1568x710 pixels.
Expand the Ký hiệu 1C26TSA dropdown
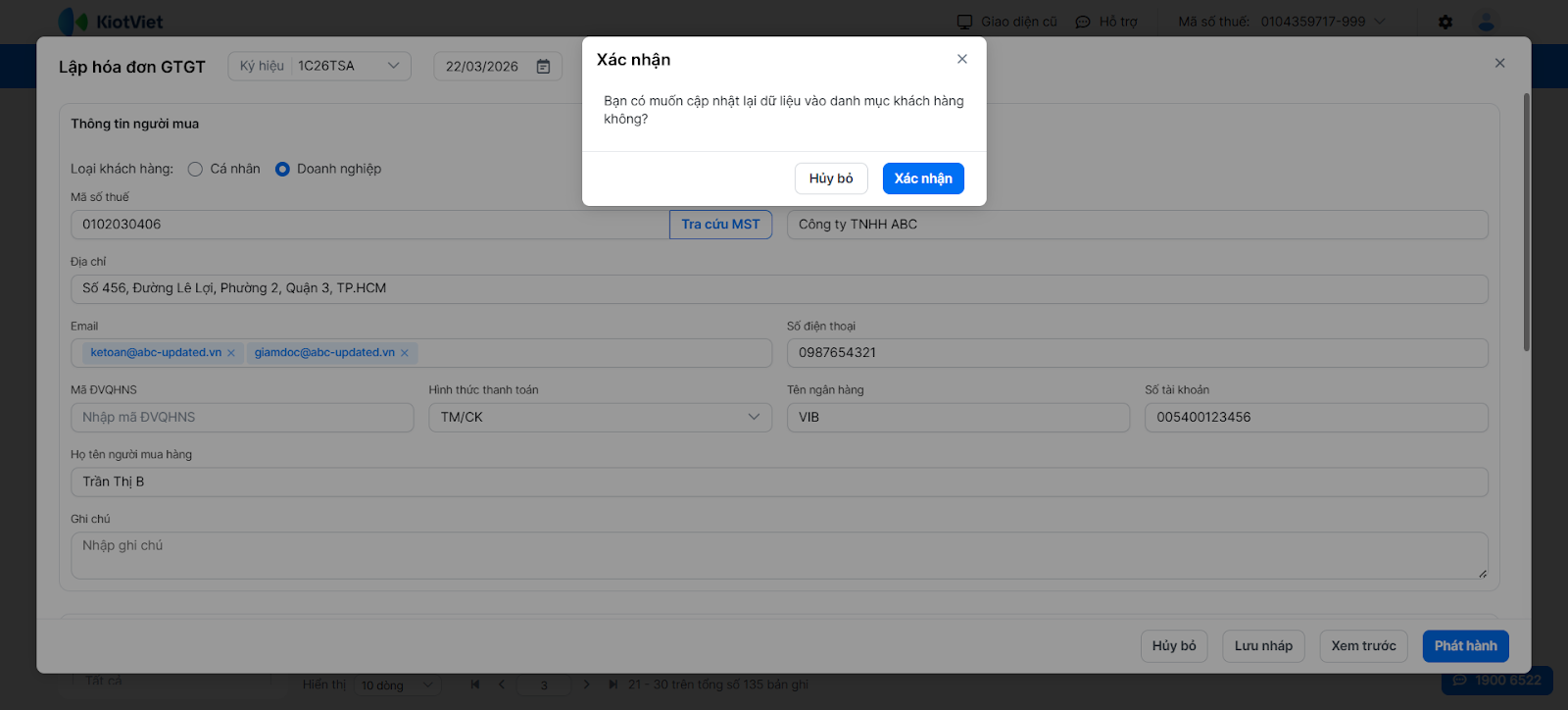pyautogui.click(x=393, y=66)
